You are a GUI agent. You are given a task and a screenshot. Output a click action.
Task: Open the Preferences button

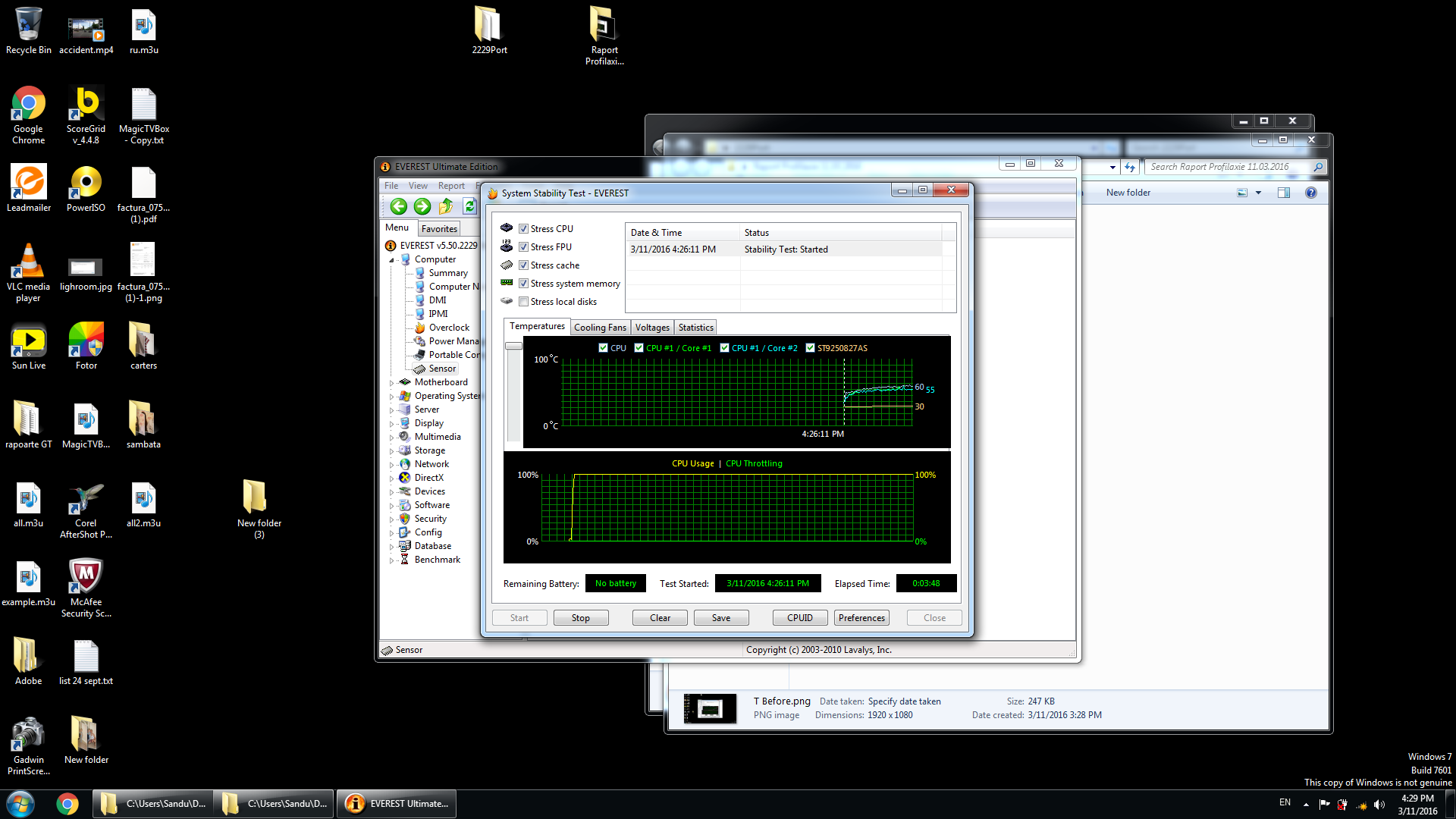tap(861, 618)
